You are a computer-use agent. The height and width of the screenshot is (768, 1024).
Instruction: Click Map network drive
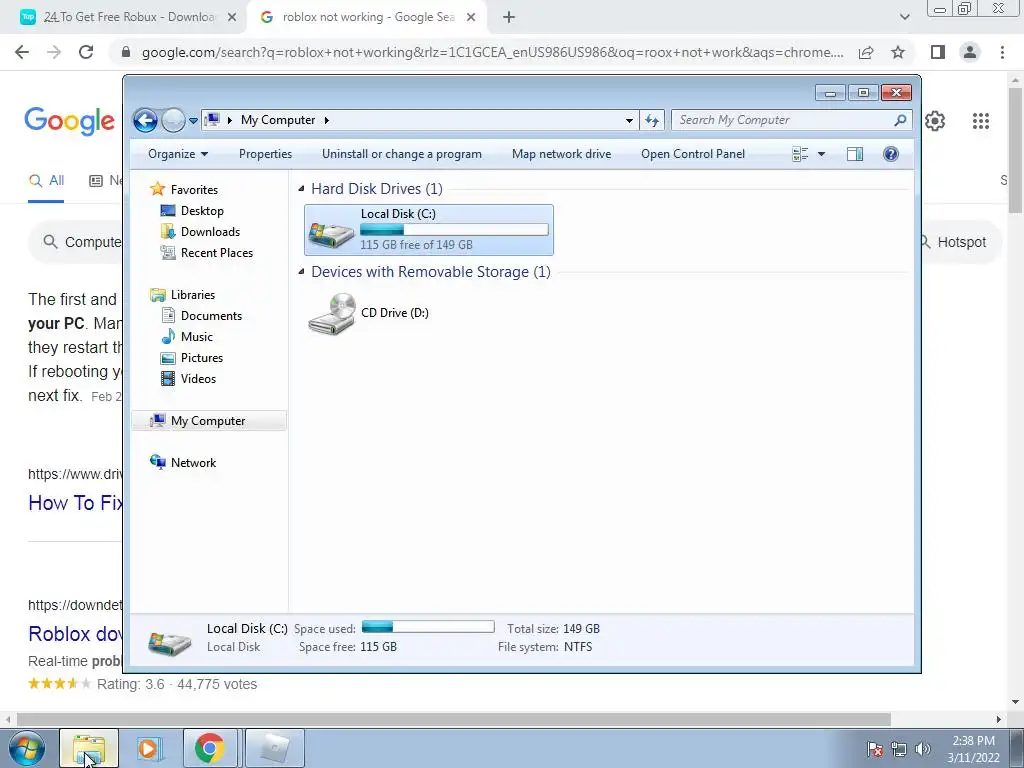[x=562, y=154]
